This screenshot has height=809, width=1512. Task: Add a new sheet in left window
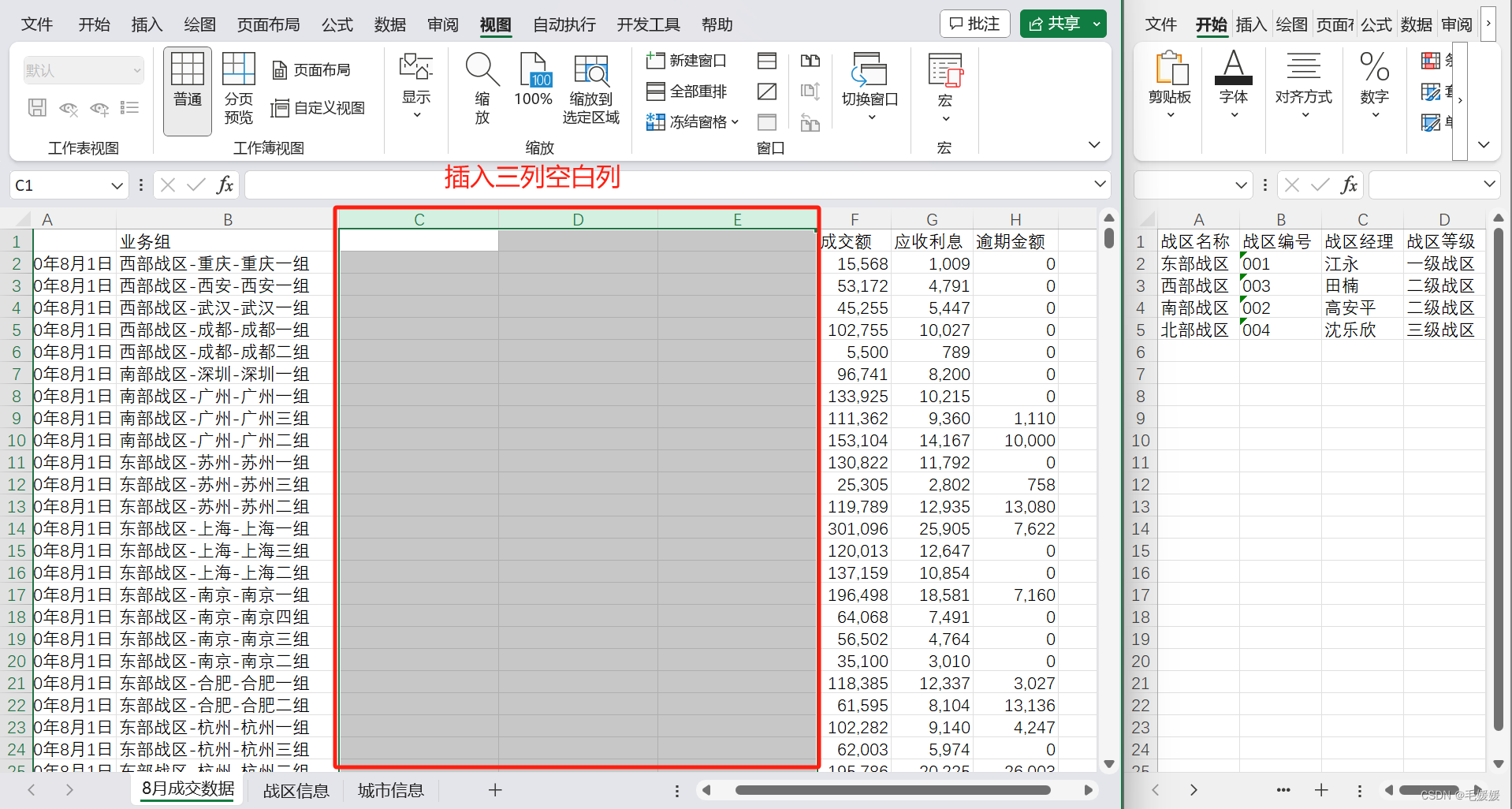click(x=495, y=790)
